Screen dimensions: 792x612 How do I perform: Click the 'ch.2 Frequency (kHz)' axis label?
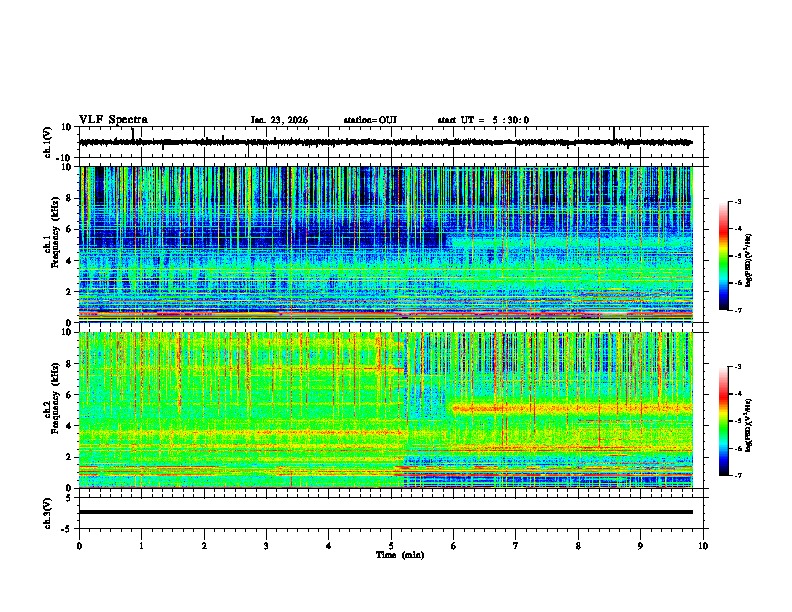52,398
